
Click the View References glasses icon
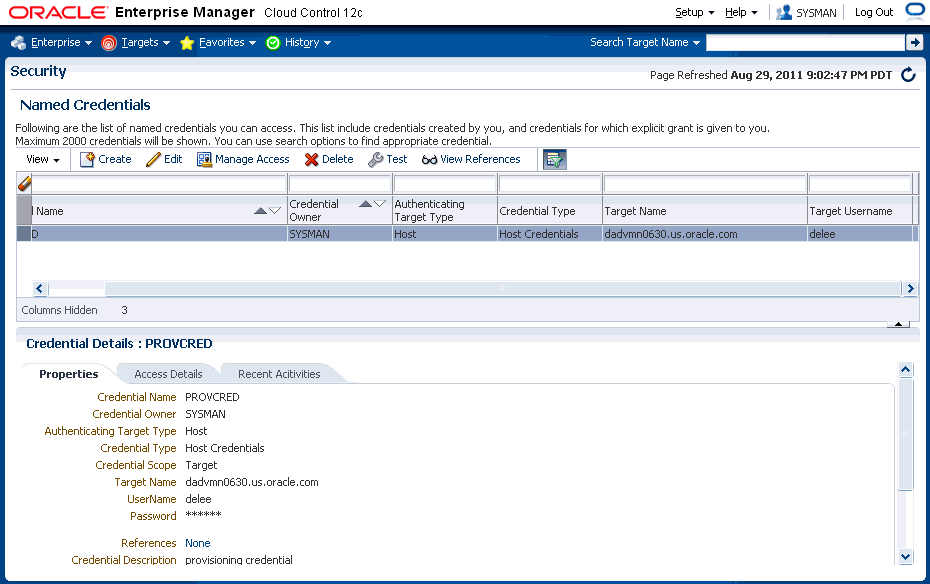(429, 159)
